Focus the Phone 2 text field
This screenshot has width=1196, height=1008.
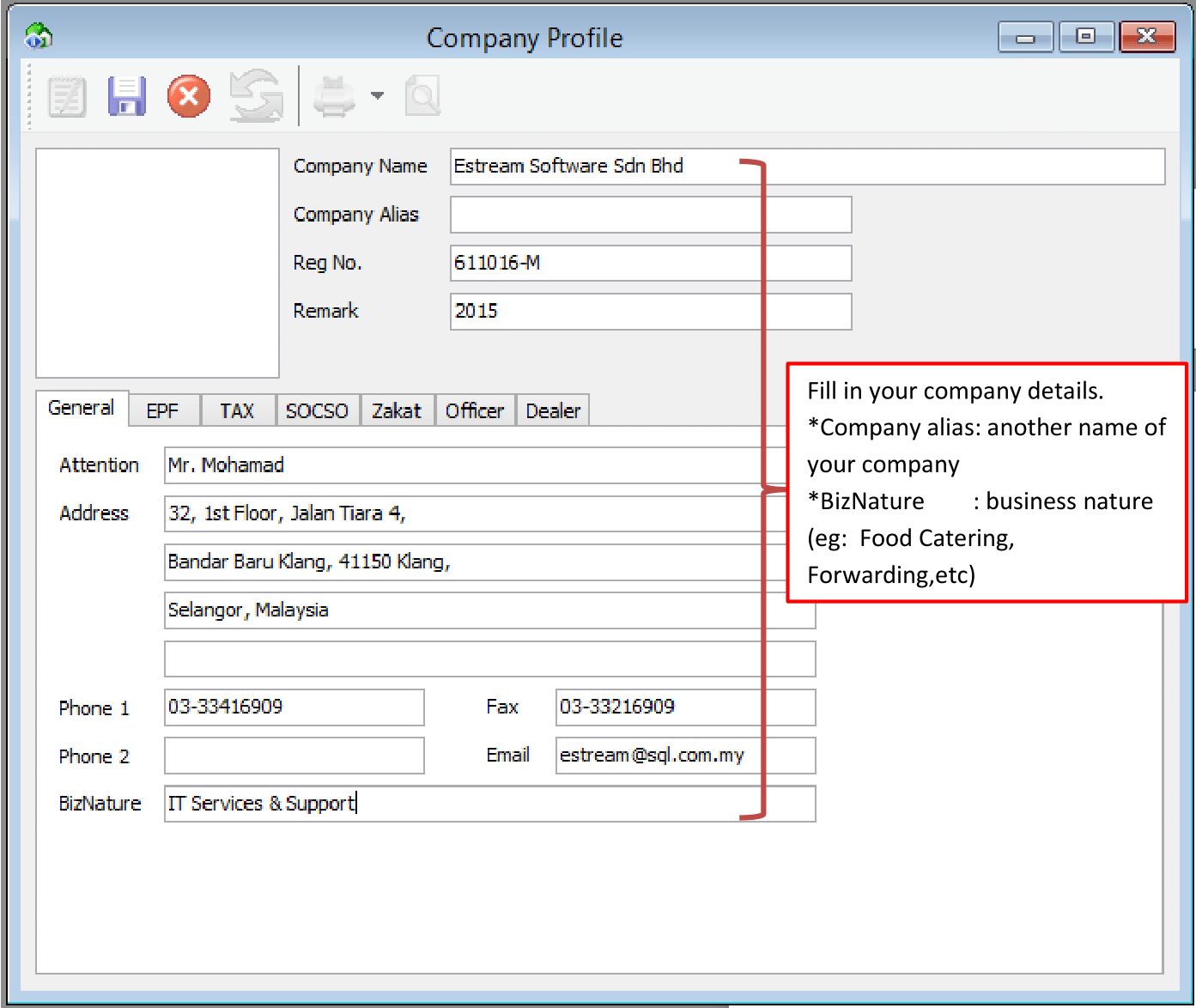pos(294,756)
